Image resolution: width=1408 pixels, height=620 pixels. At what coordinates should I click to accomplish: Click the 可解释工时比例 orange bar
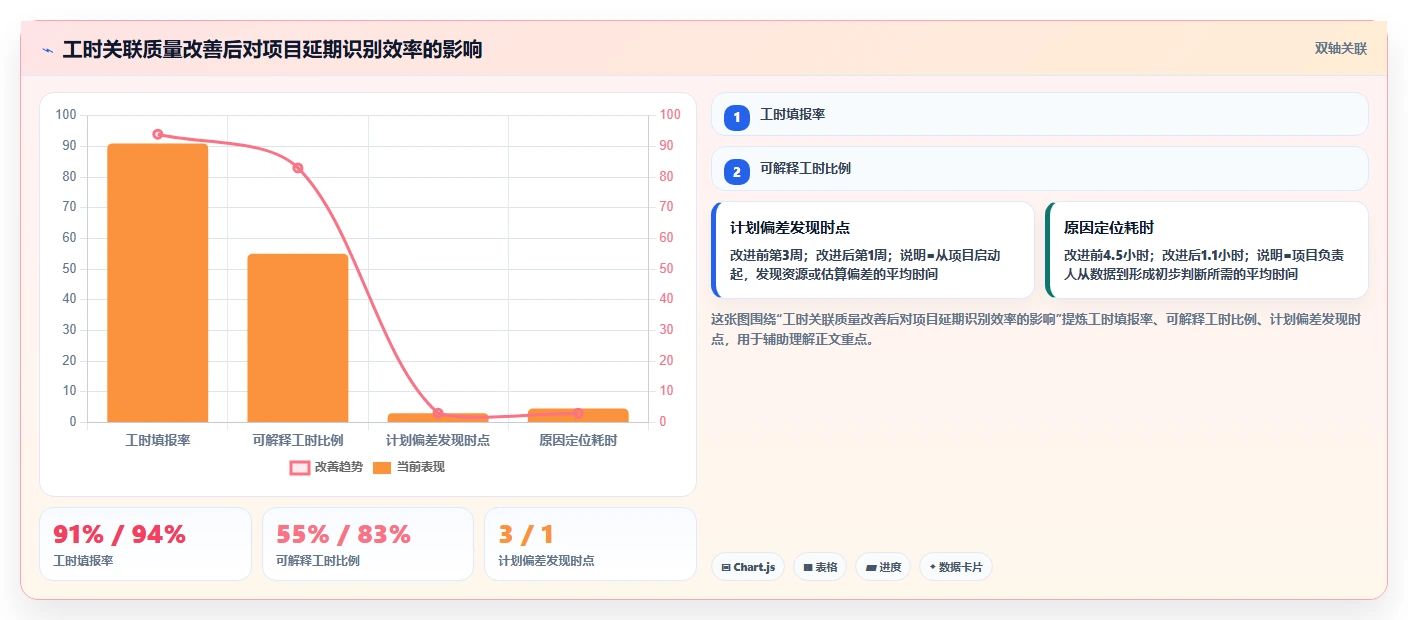(298, 338)
